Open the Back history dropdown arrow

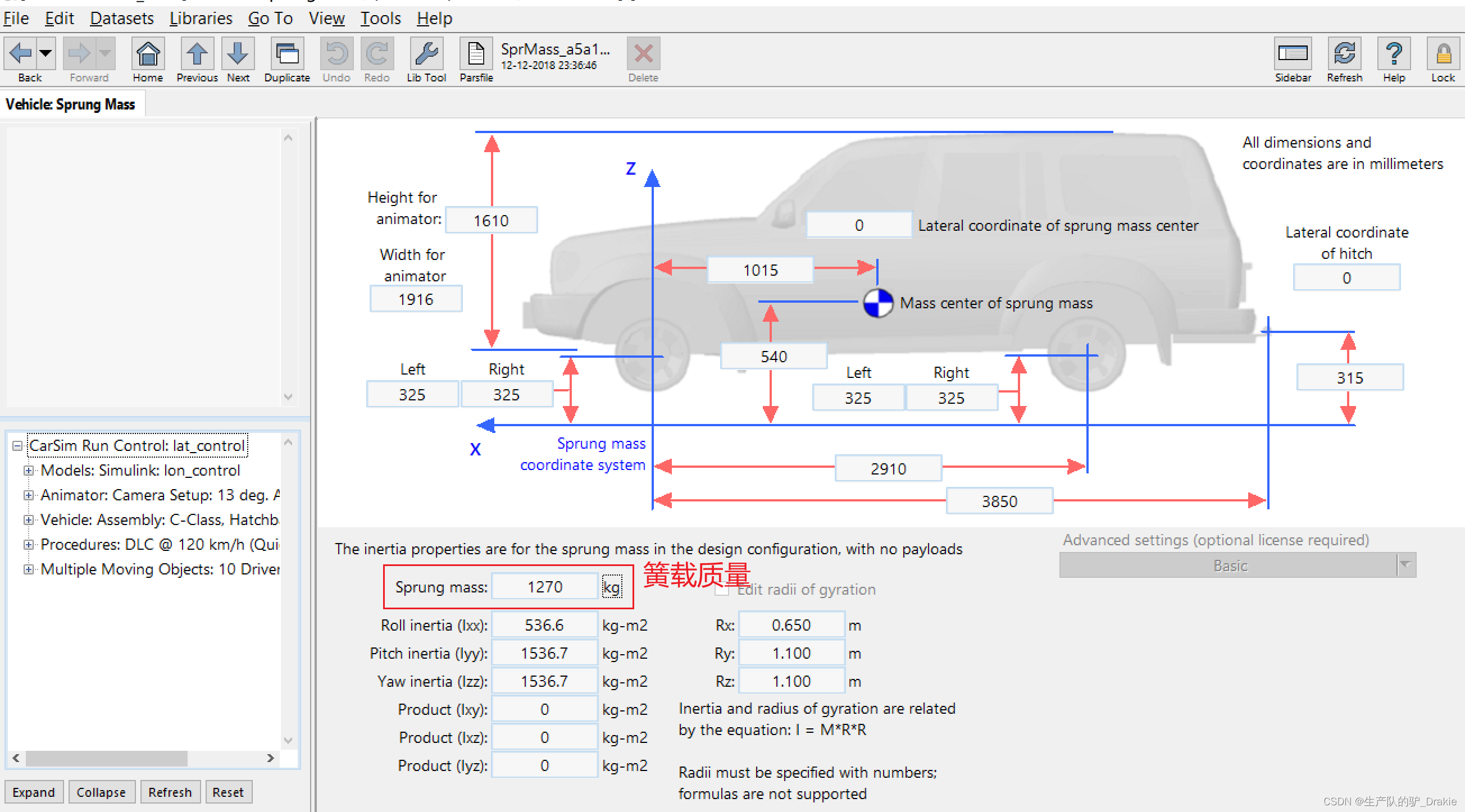pos(47,53)
